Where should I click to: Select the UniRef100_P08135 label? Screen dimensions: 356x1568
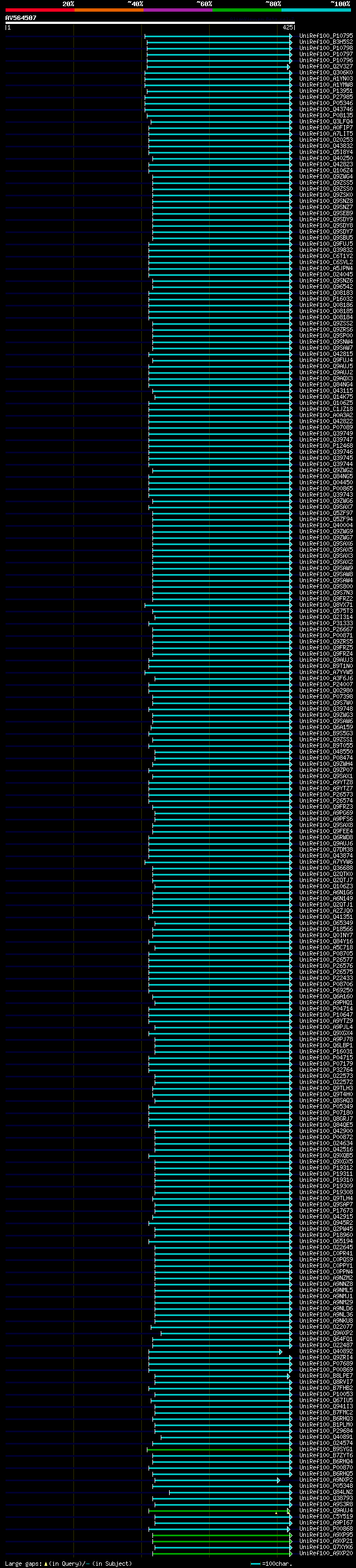325,116
